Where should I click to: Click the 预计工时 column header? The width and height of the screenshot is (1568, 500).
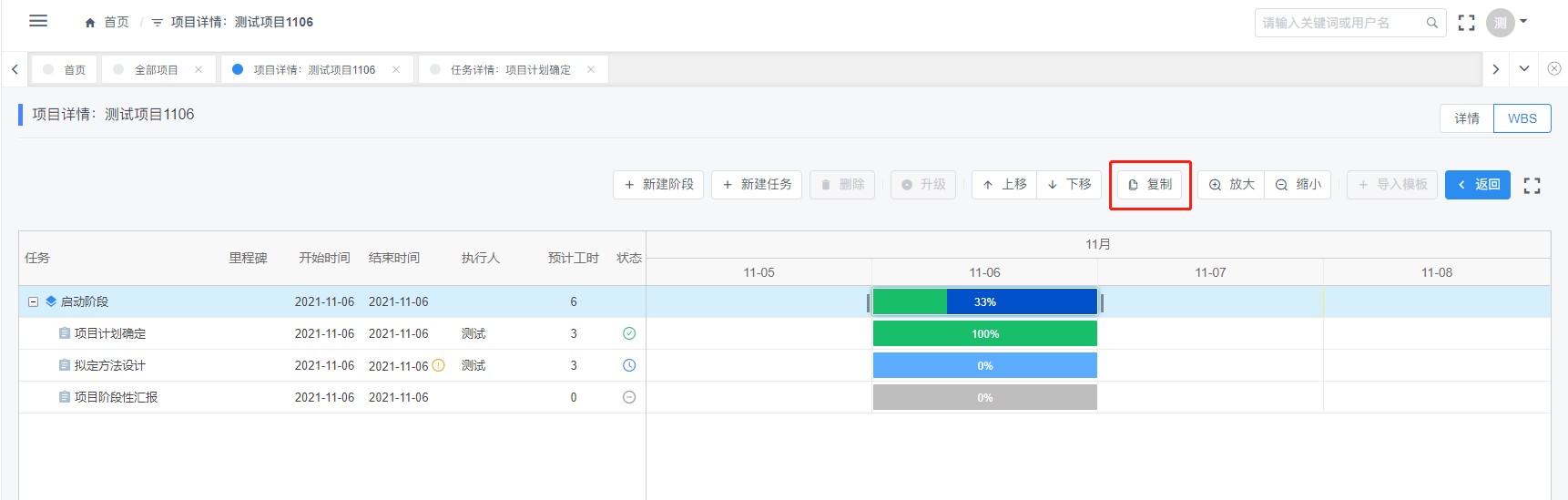pos(574,258)
